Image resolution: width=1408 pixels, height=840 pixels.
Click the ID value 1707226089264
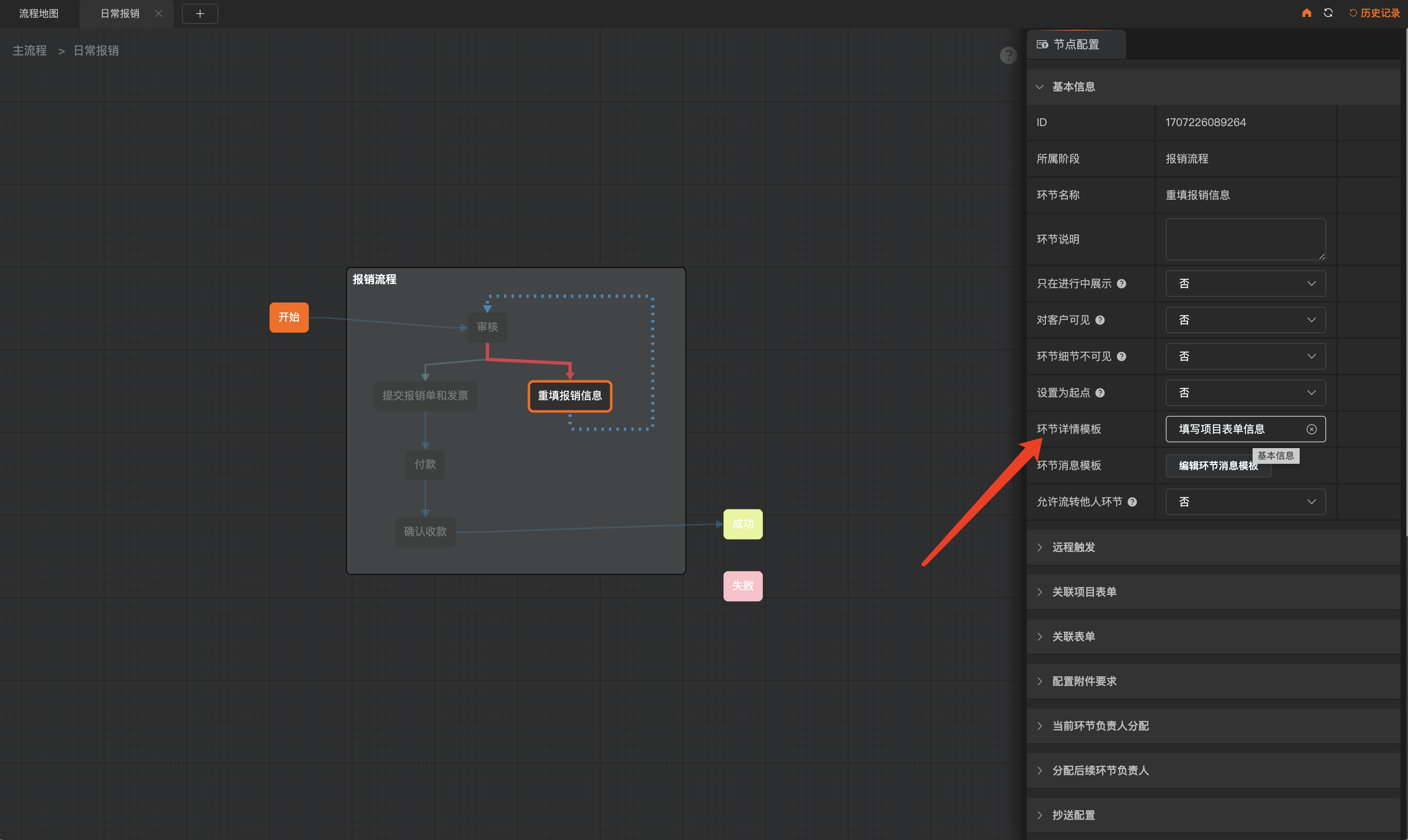click(x=1205, y=122)
